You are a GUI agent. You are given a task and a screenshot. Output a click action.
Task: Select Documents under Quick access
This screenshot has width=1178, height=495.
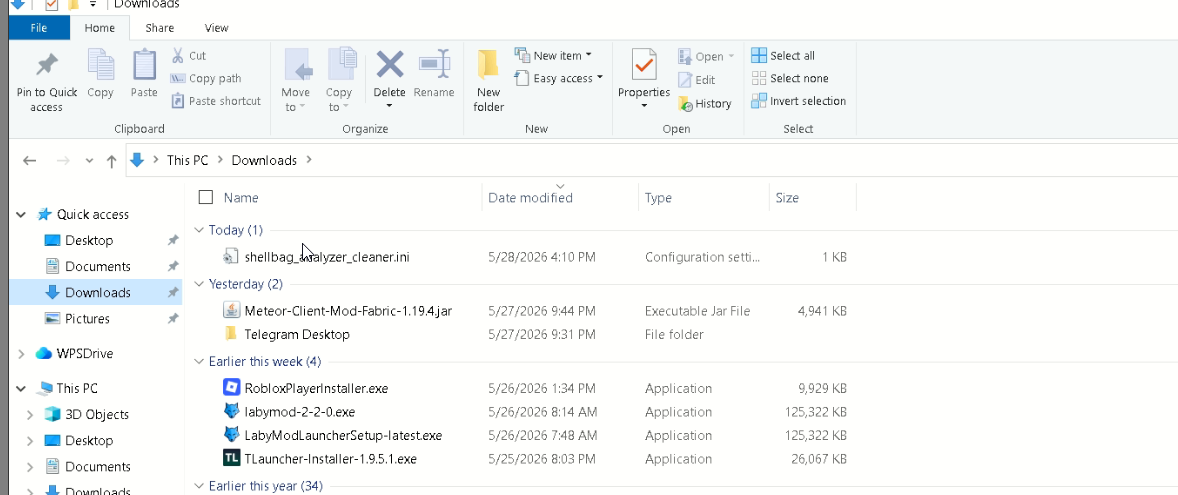pos(97,267)
